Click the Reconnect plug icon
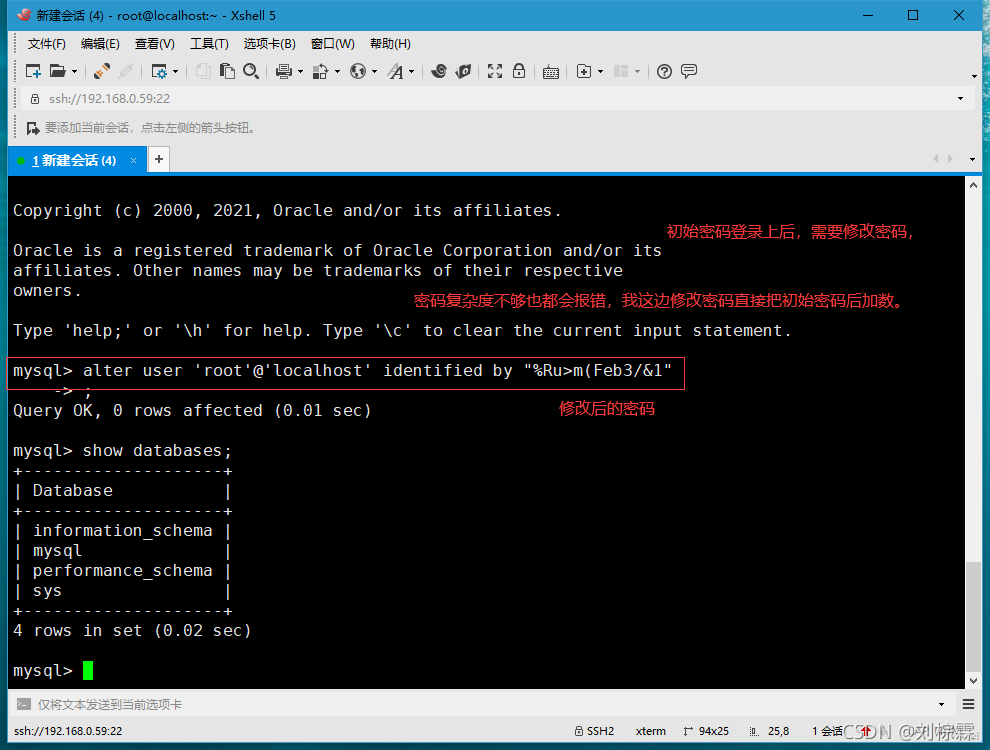Viewport: 990px width, 750px height. click(102, 71)
